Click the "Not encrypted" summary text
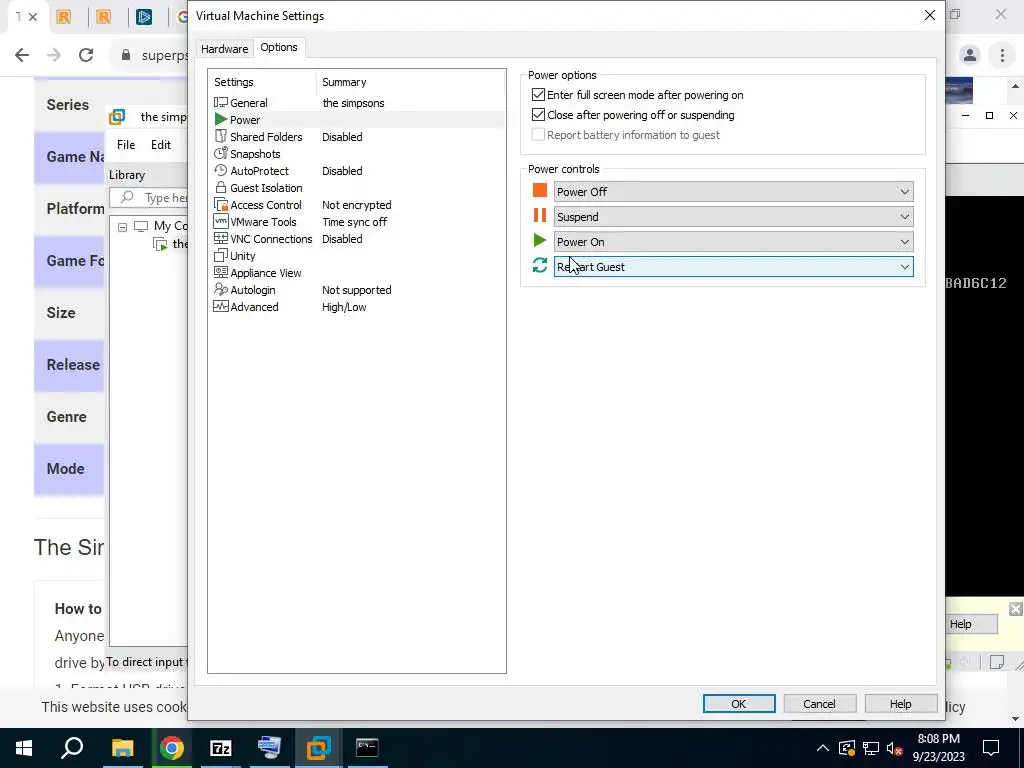The image size is (1024, 768). coord(357,204)
